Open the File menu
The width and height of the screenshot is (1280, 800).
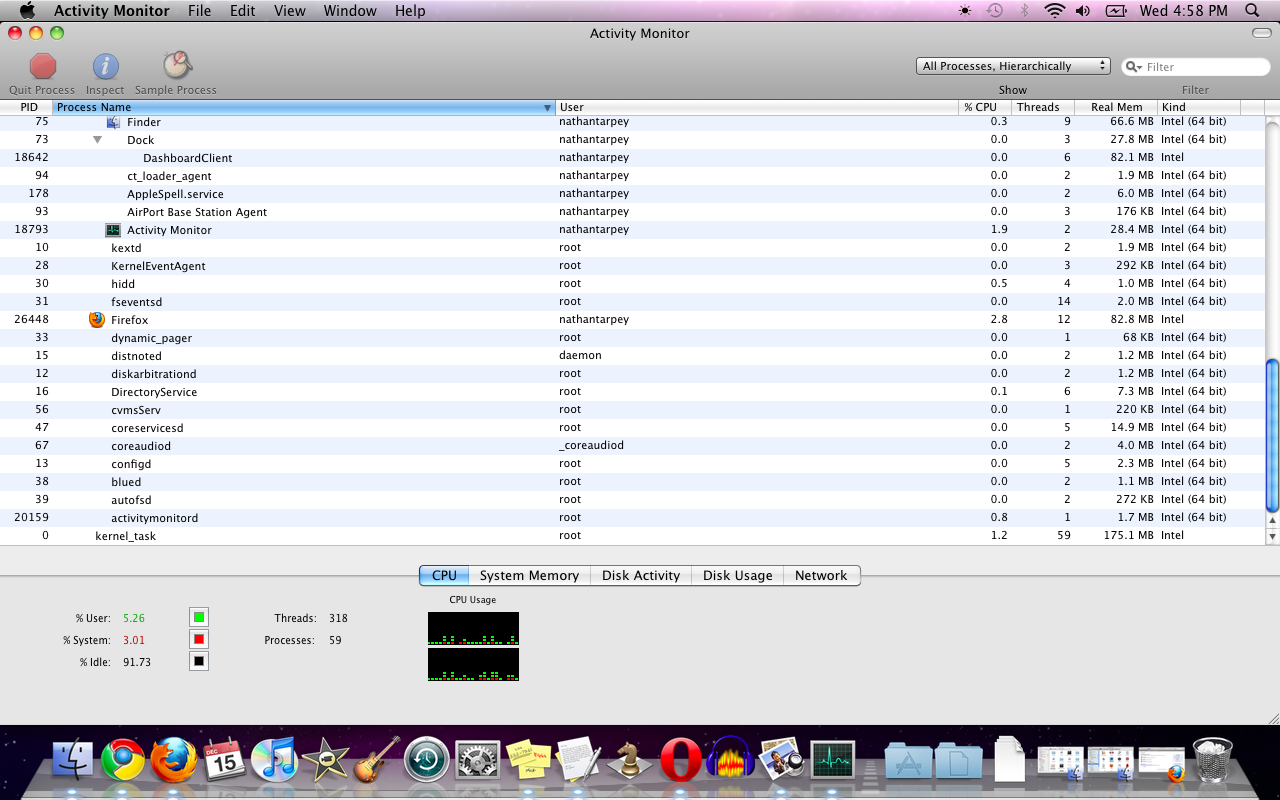point(200,11)
